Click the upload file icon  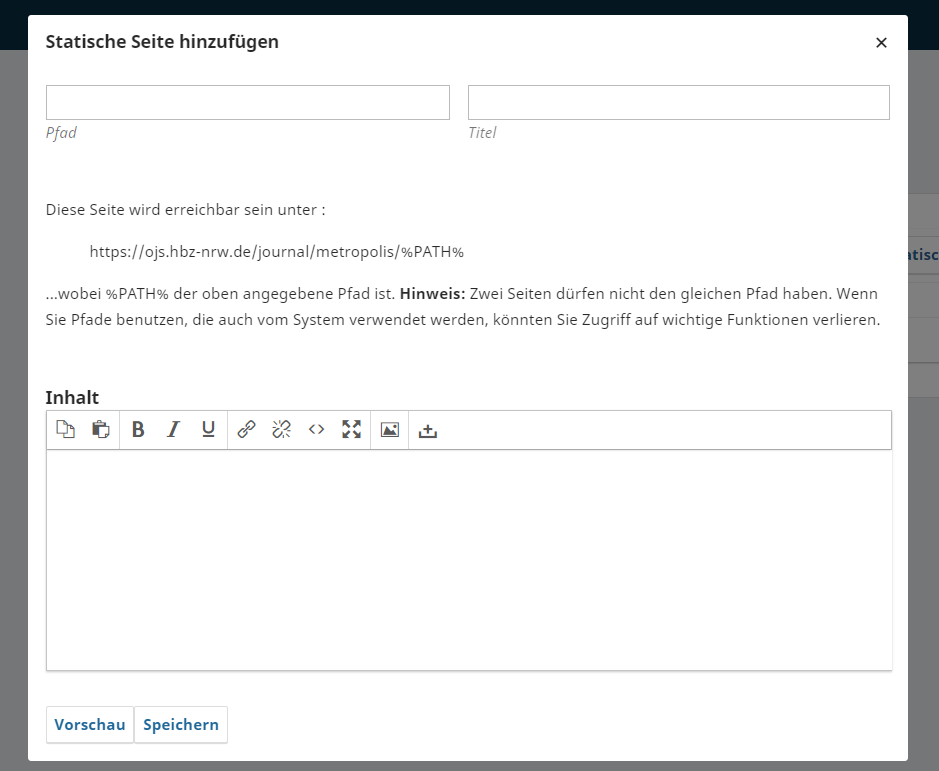[428, 430]
